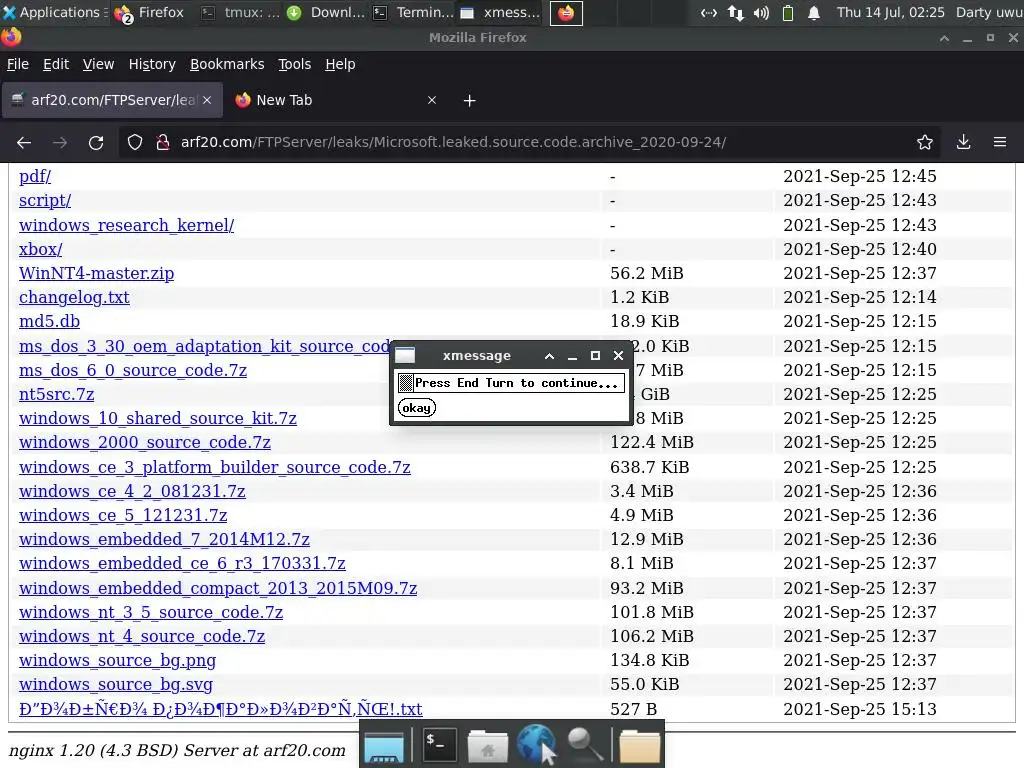The image size is (1024, 768).
Task: Switch to tmux window in taskbar
Action: click(x=240, y=12)
